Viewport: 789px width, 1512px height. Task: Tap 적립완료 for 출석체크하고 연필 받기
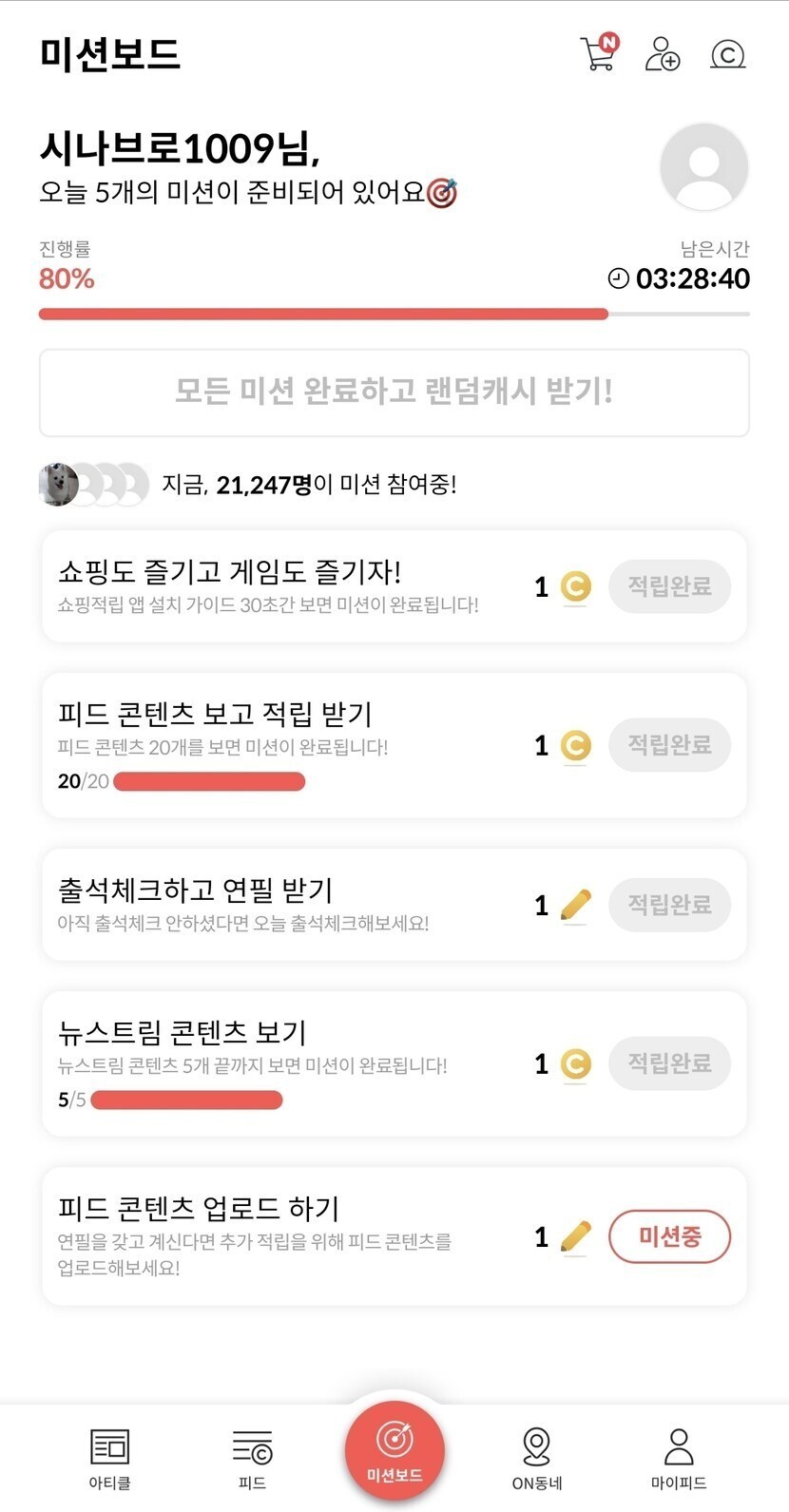669,905
